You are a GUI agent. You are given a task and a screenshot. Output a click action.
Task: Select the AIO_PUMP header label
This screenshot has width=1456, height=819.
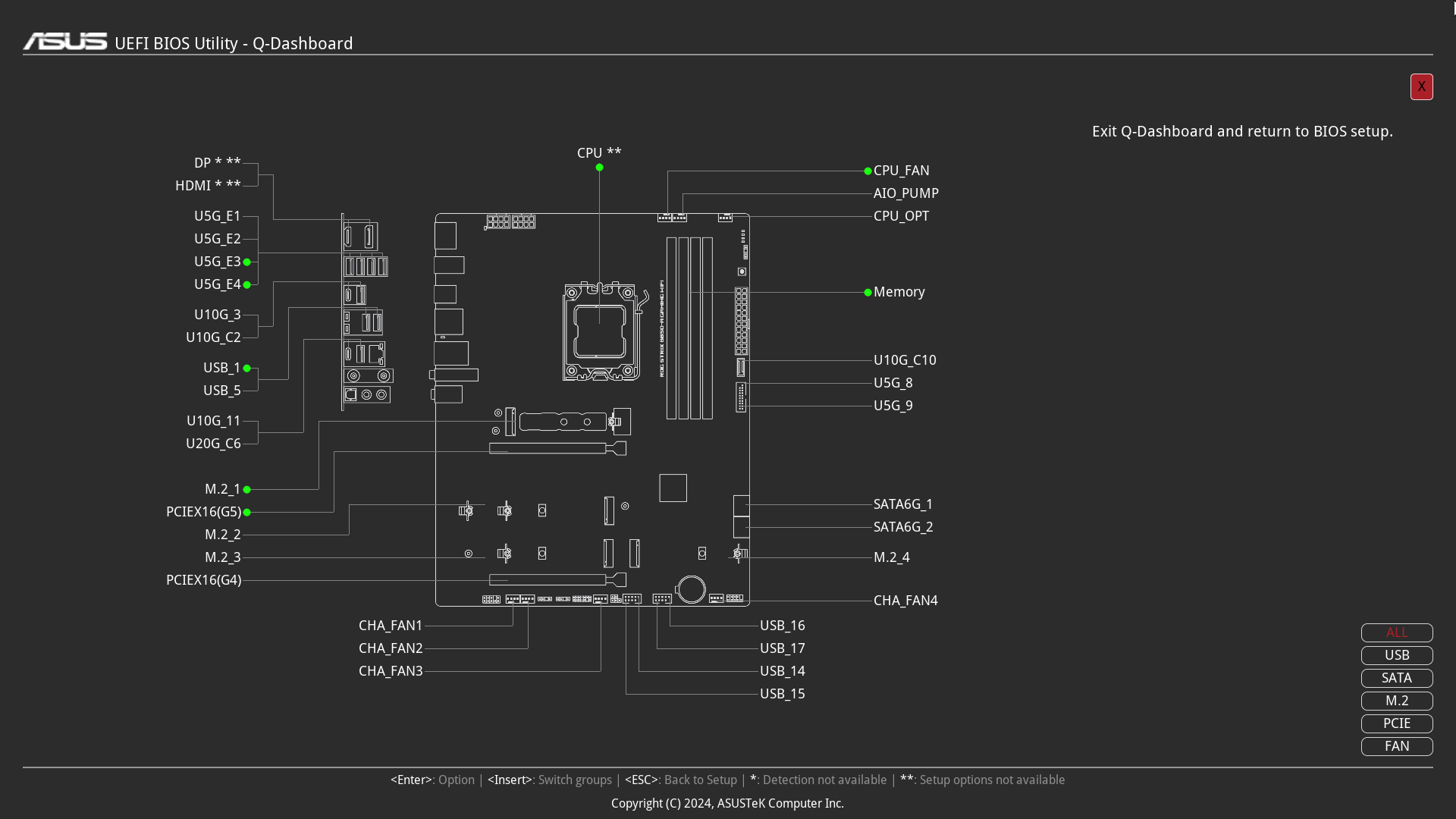[905, 193]
